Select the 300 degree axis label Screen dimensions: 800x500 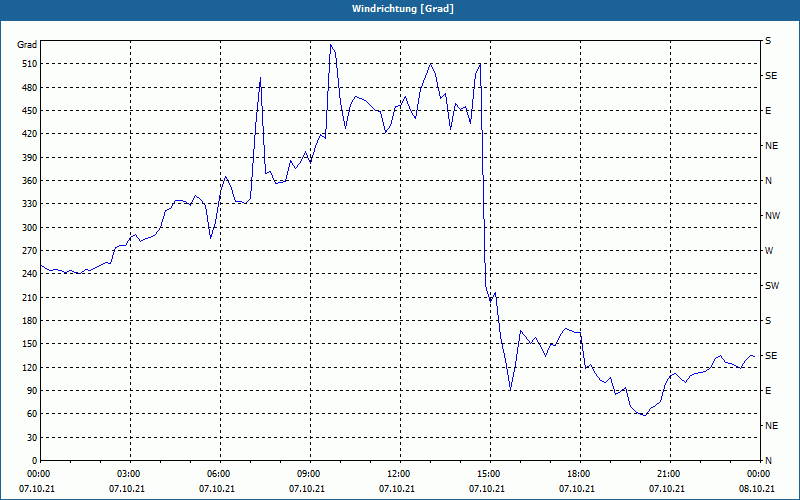30,228
